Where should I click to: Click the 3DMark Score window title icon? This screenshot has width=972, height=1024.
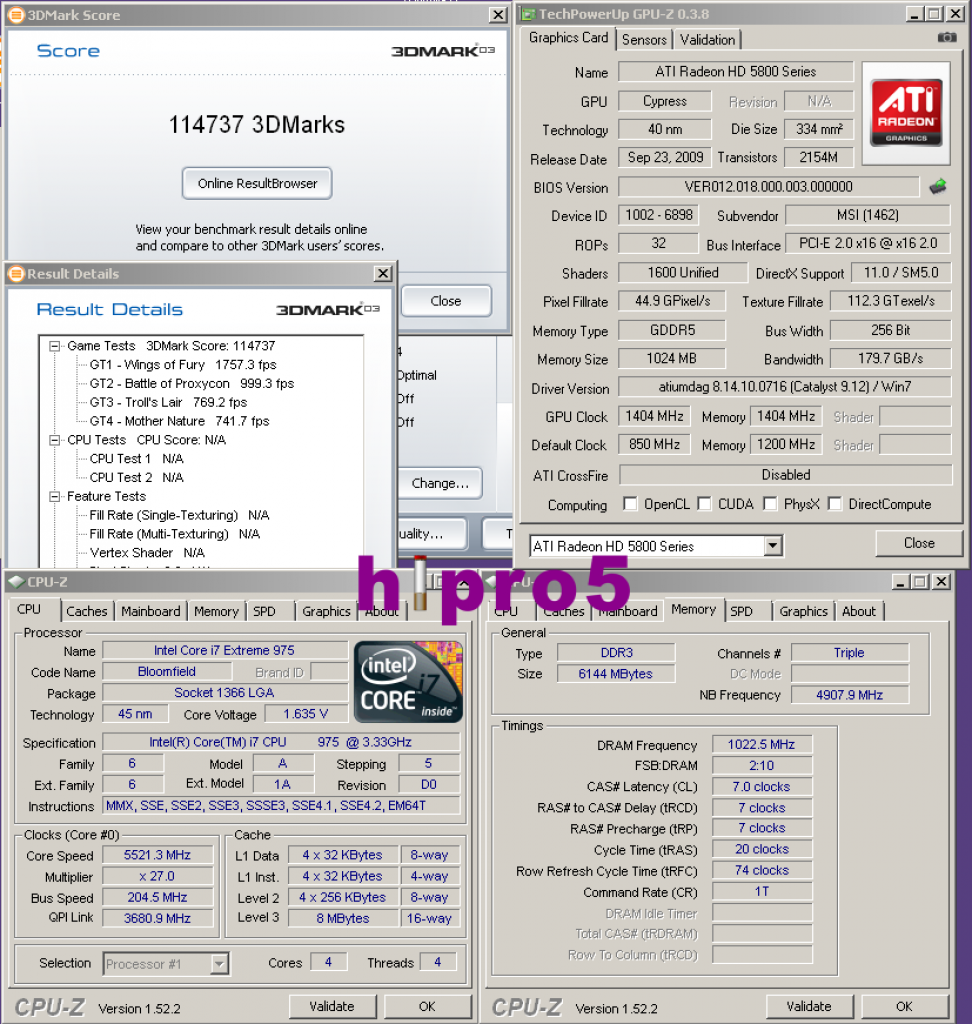pos(16,14)
